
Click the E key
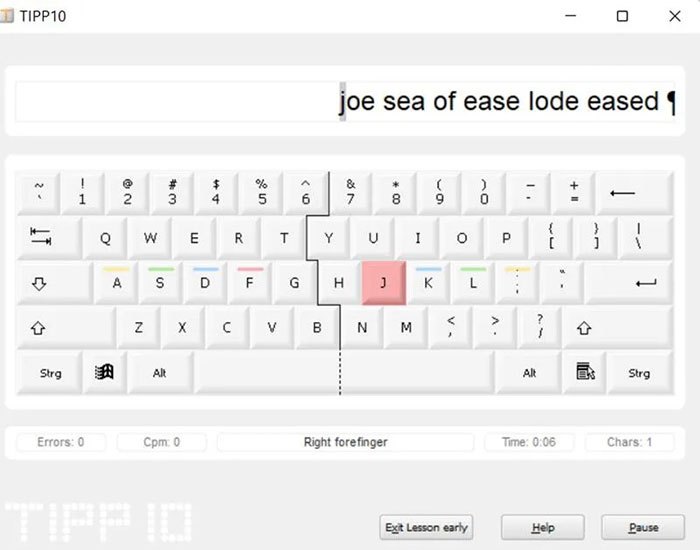[194, 238]
